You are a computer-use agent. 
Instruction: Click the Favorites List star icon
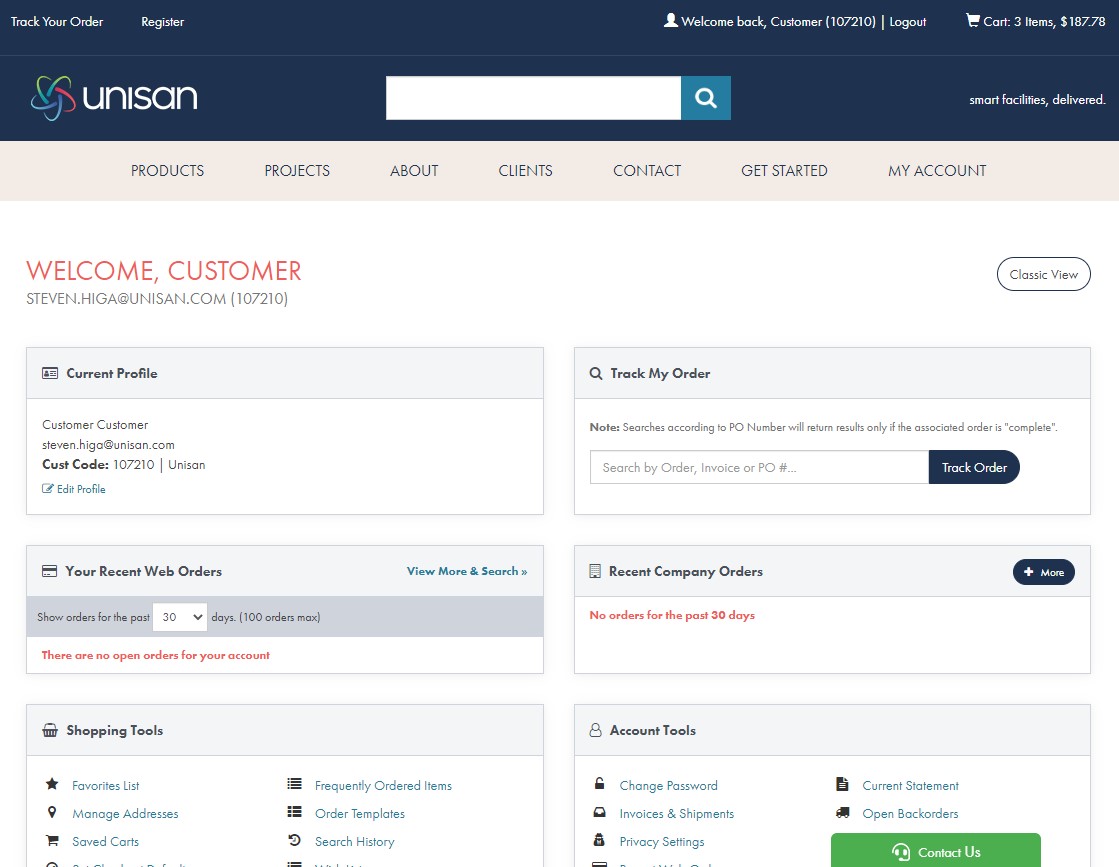52,785
